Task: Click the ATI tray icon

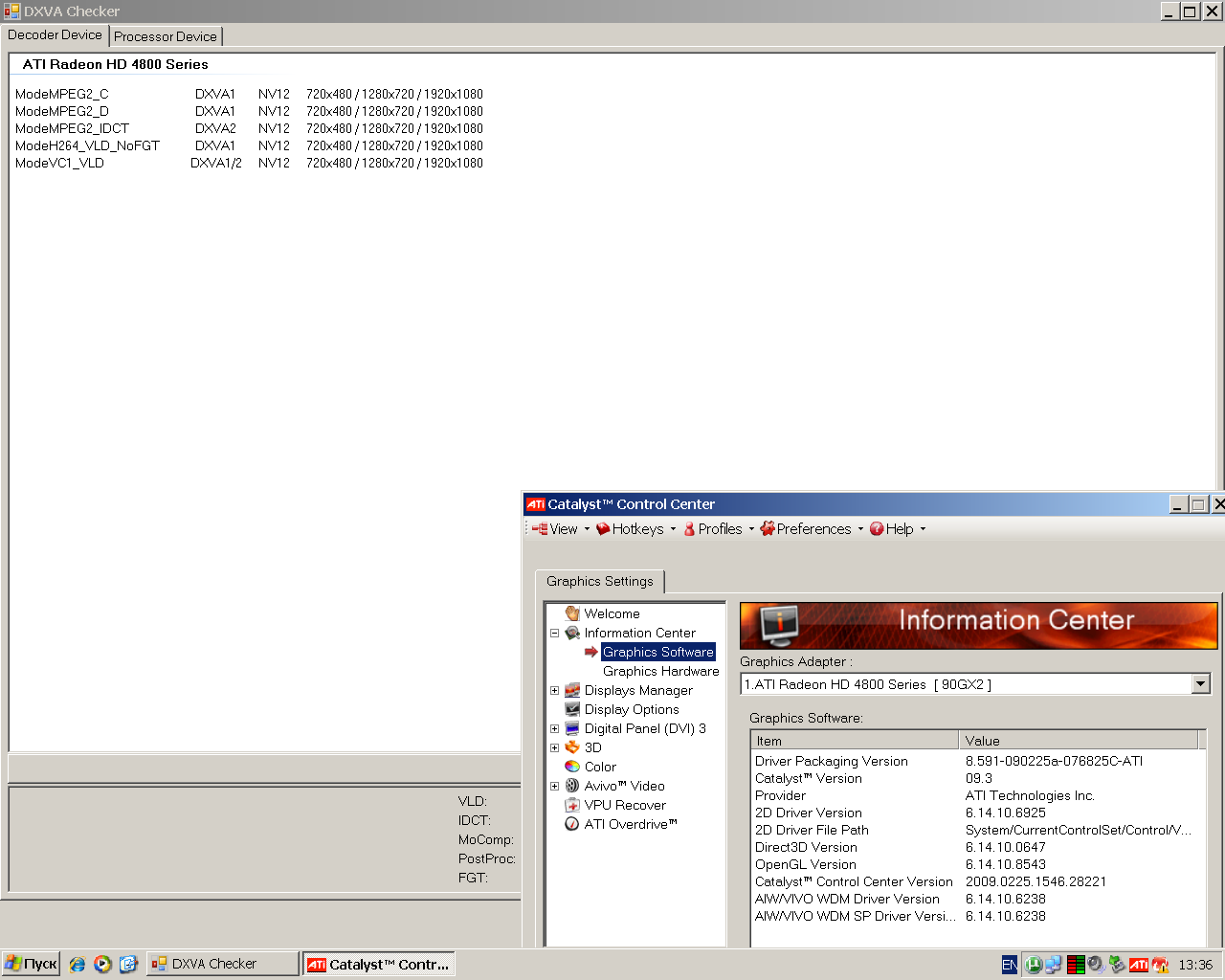Action: click(x=1138, y=965)
